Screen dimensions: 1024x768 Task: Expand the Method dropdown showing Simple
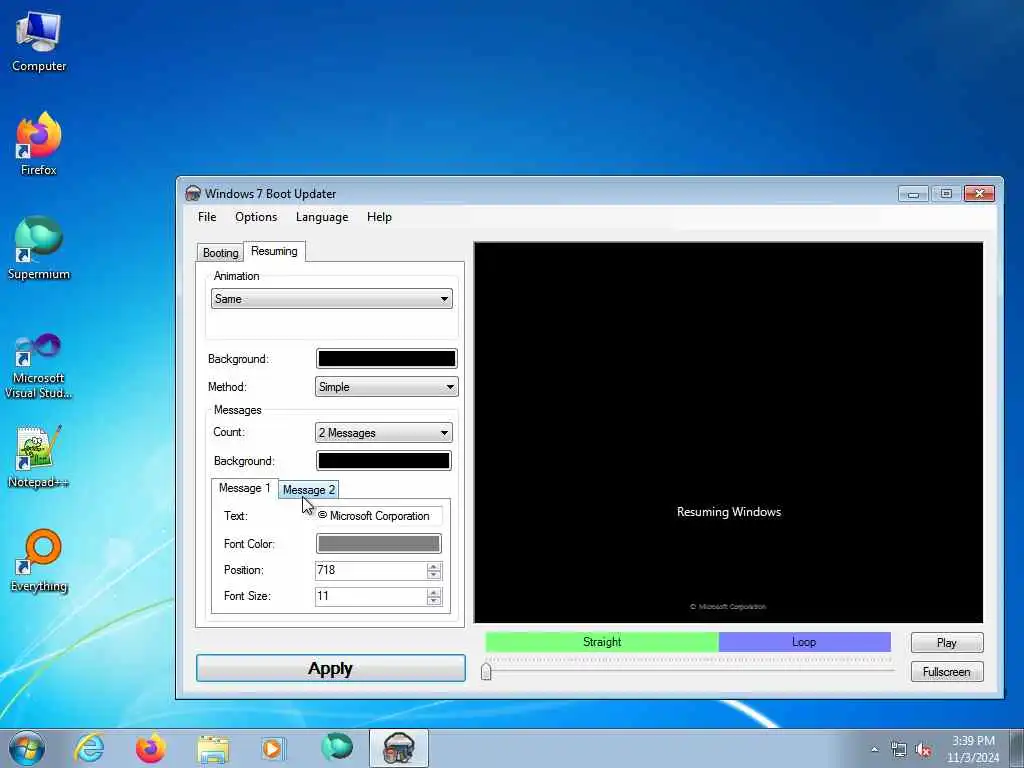[387, 387]
